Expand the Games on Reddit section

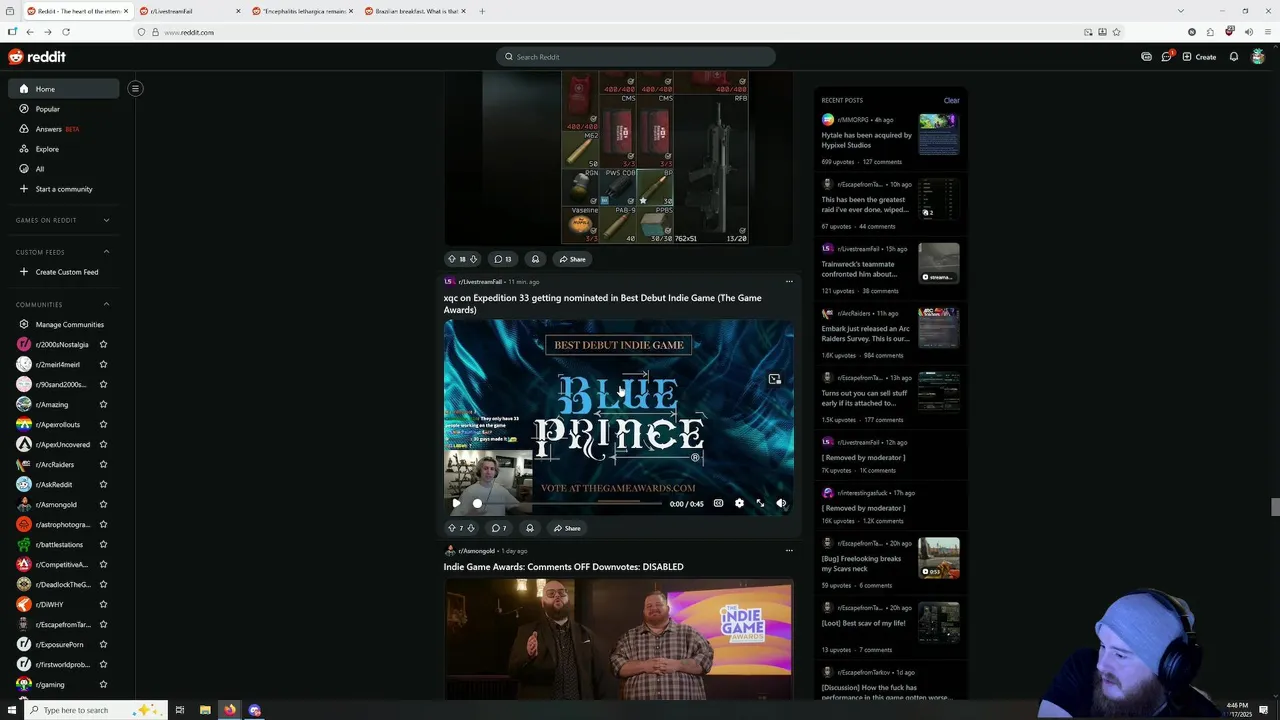point(106,220)
